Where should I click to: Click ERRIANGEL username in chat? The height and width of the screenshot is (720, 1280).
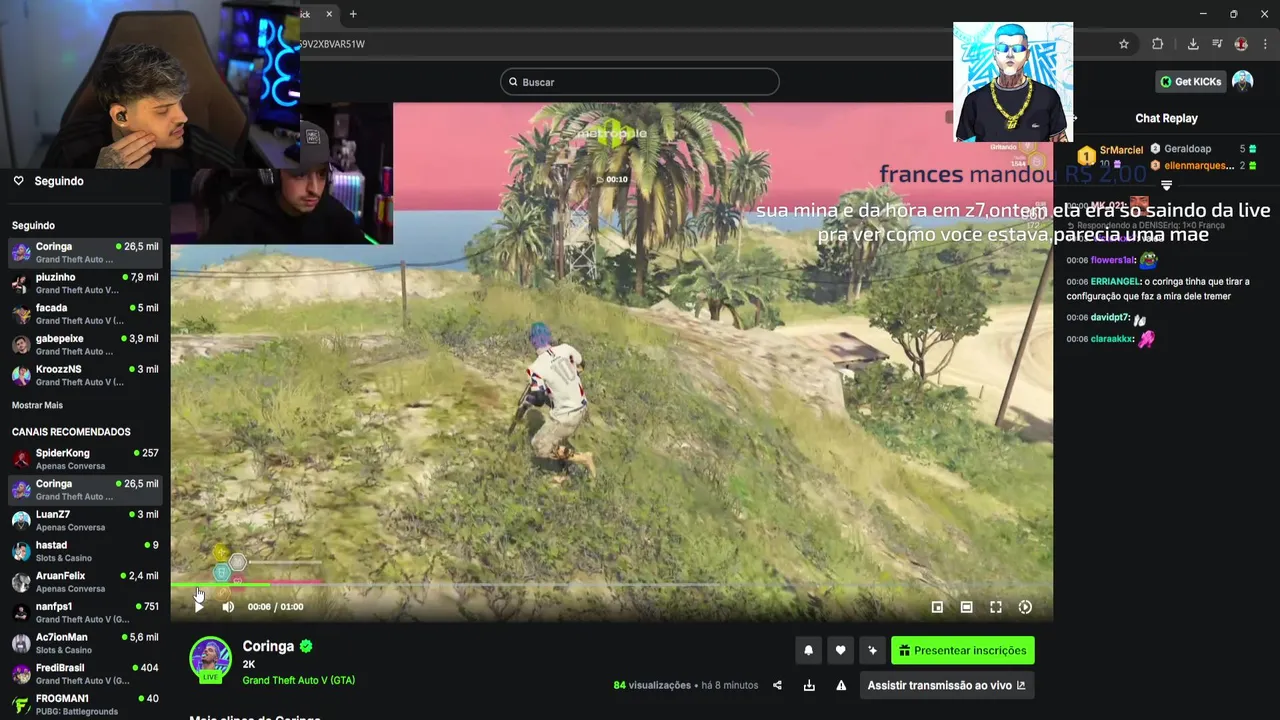click(1115, 282)
